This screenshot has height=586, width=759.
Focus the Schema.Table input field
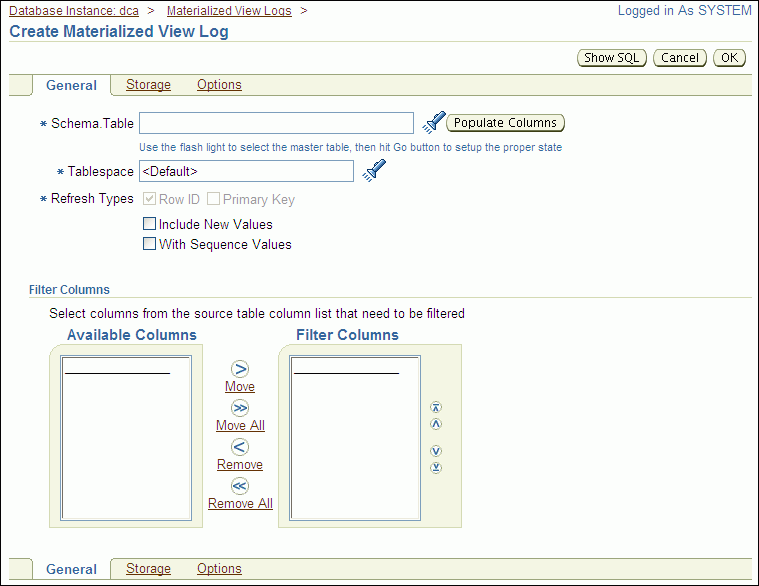coord(276,123)
